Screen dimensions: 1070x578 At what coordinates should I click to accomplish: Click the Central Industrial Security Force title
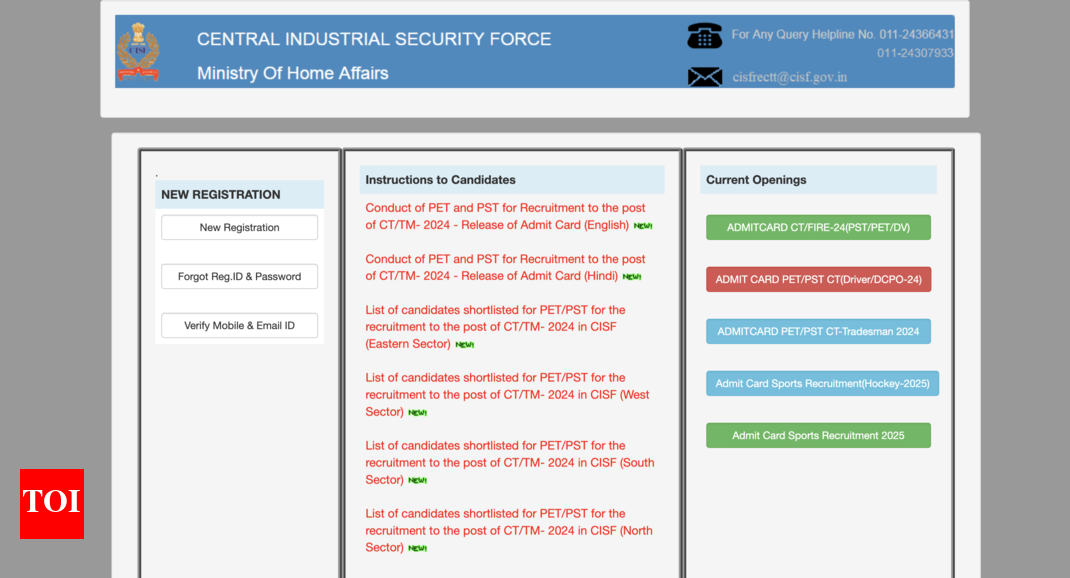coord(374,39)
